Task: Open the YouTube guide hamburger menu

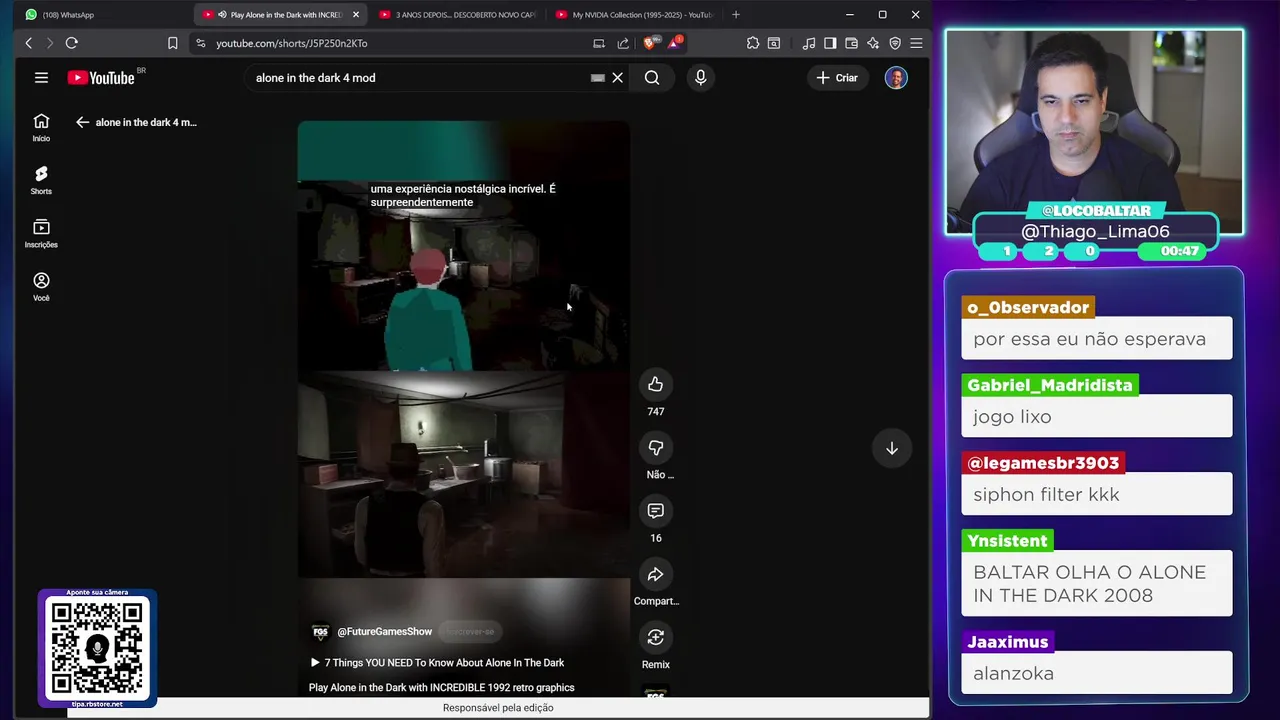Action: coord(41,77)
